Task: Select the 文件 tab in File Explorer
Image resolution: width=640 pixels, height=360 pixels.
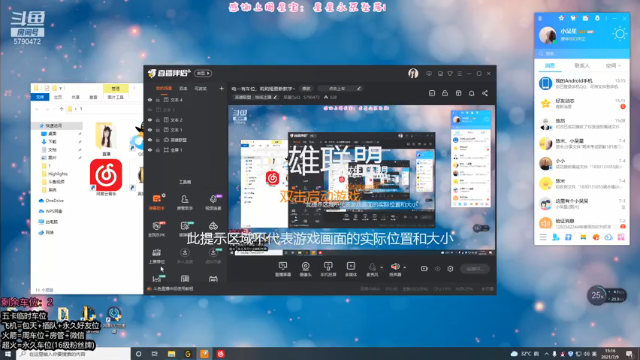Action: (40, 97)
